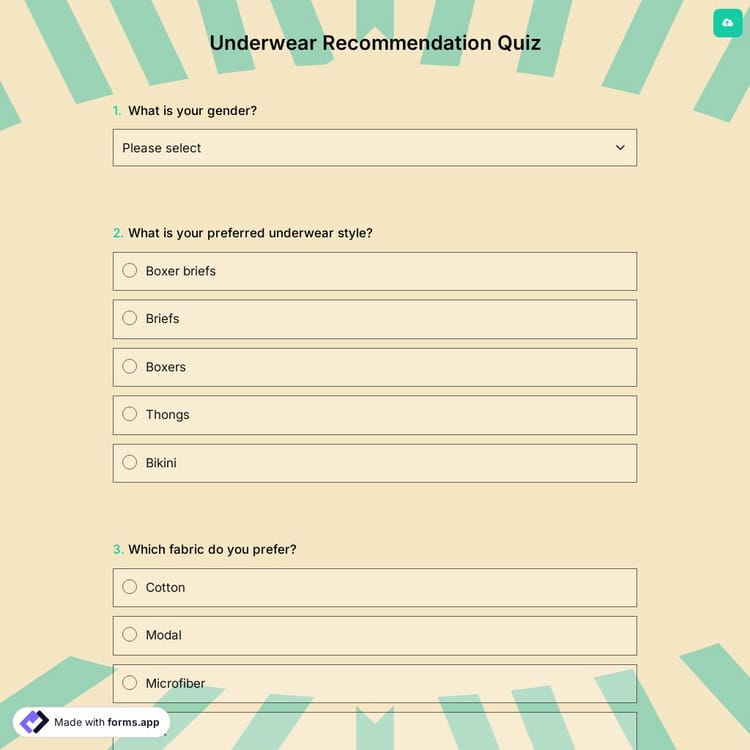Pick the Thongs radio option
Screen dimensions: 750x750
[x=130, y=414]
